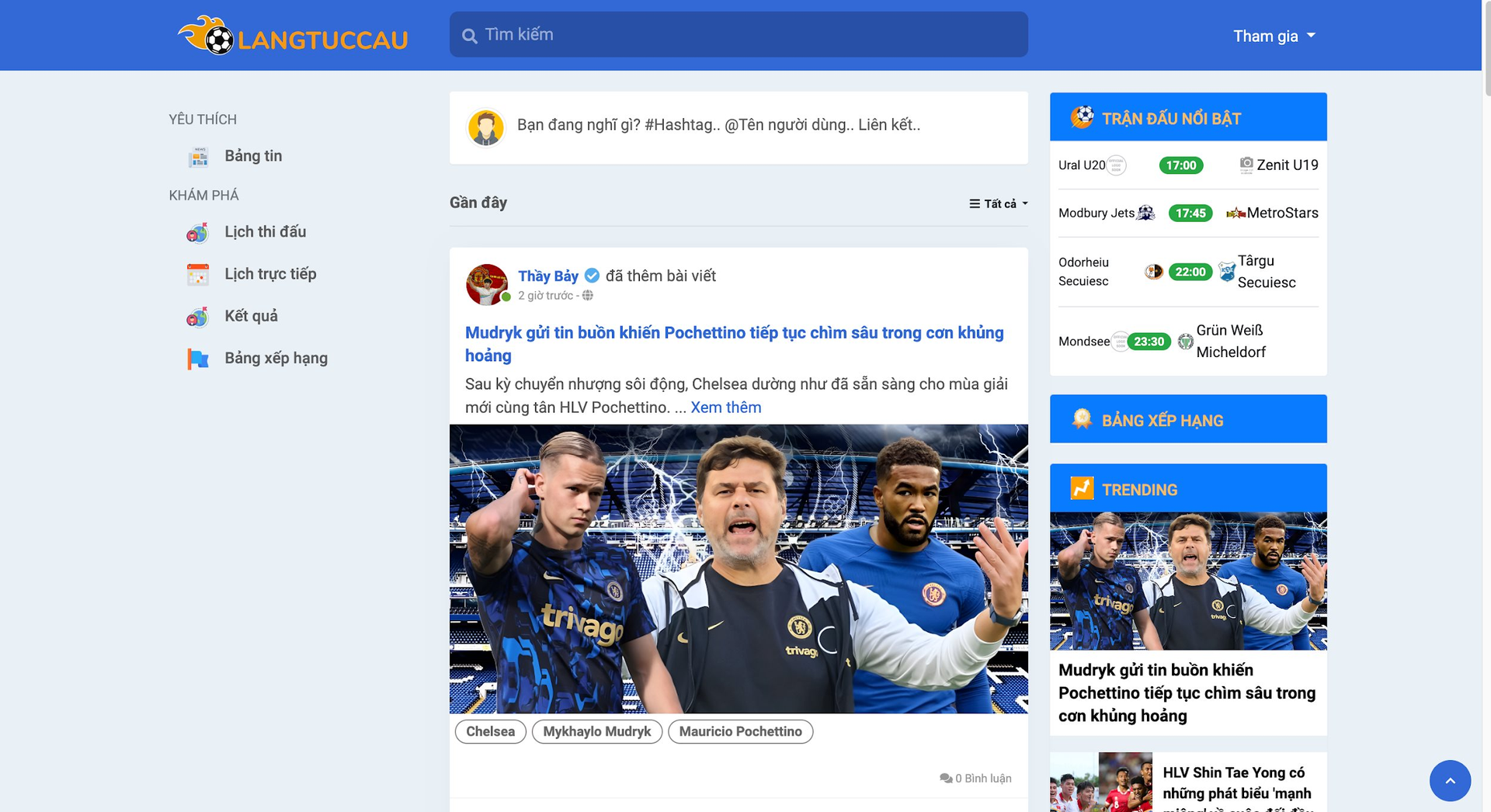The image size is (1491, 812).
Task: Click the search magnifier icon
Action: pos(470,34)
